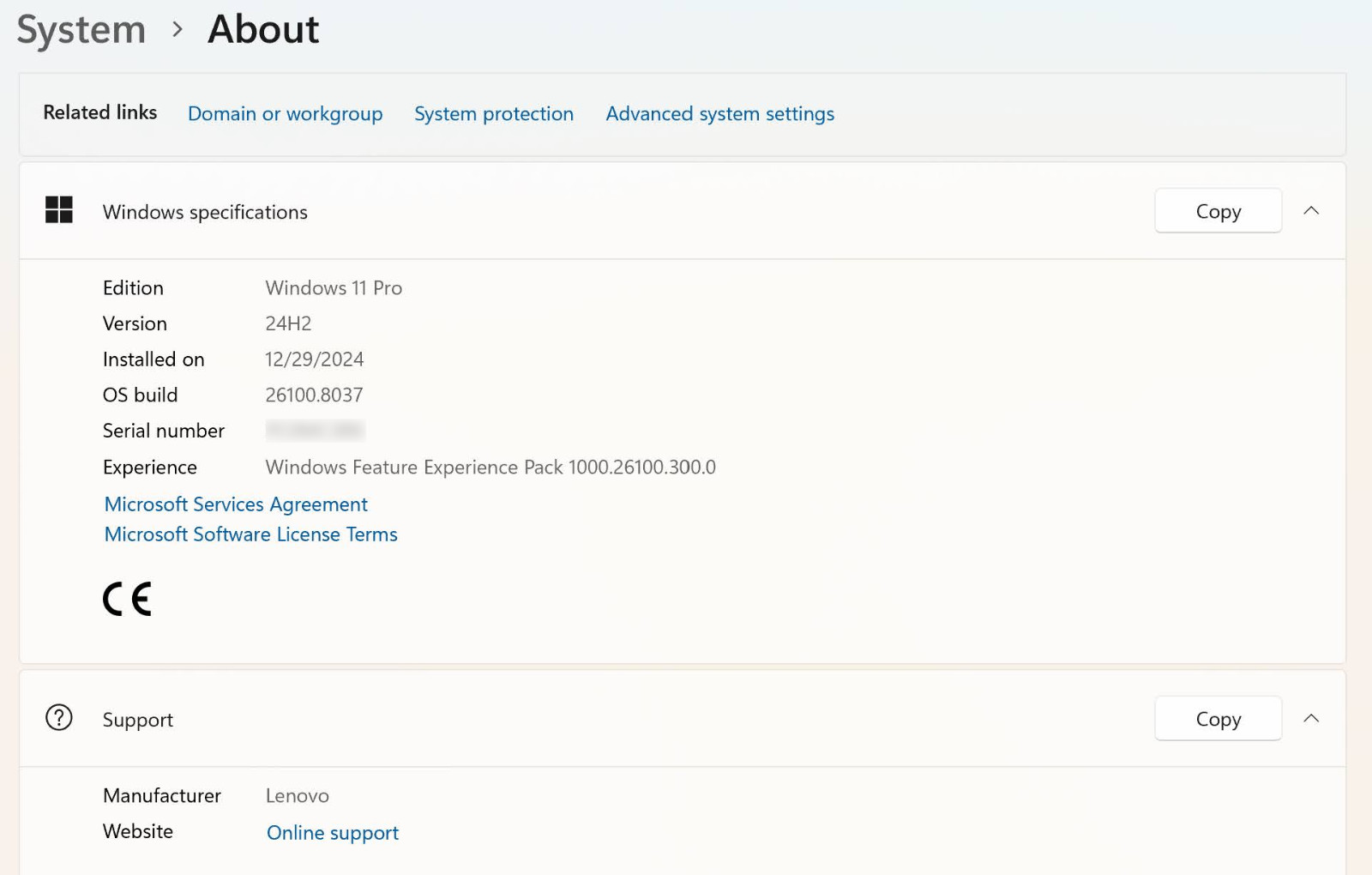Viewport: 1372px width, 875px height.
Task: Click the Related links label
Action: 100,112
